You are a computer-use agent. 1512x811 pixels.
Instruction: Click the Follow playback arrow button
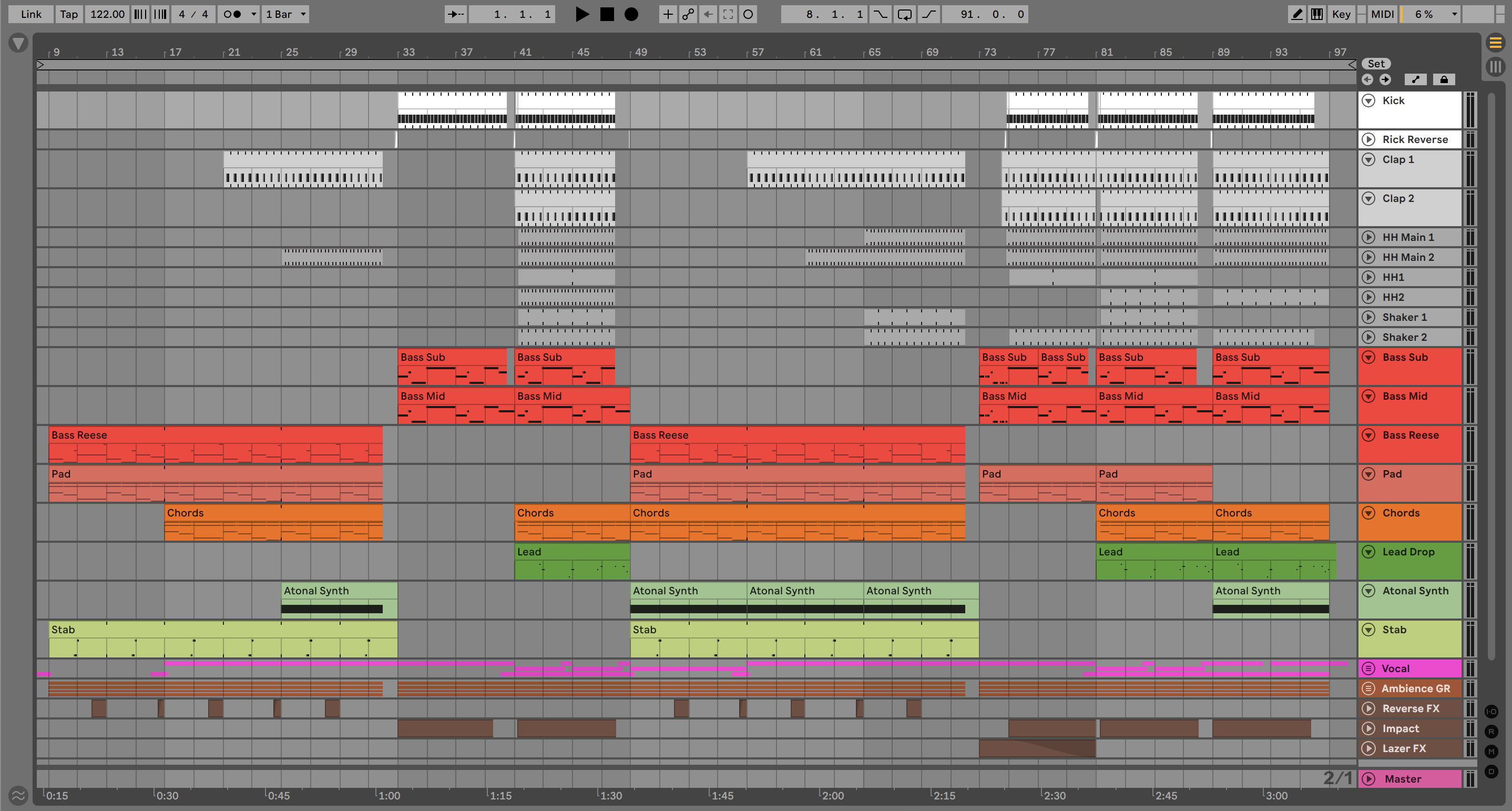pyautogui.click(x=455, y=14)
